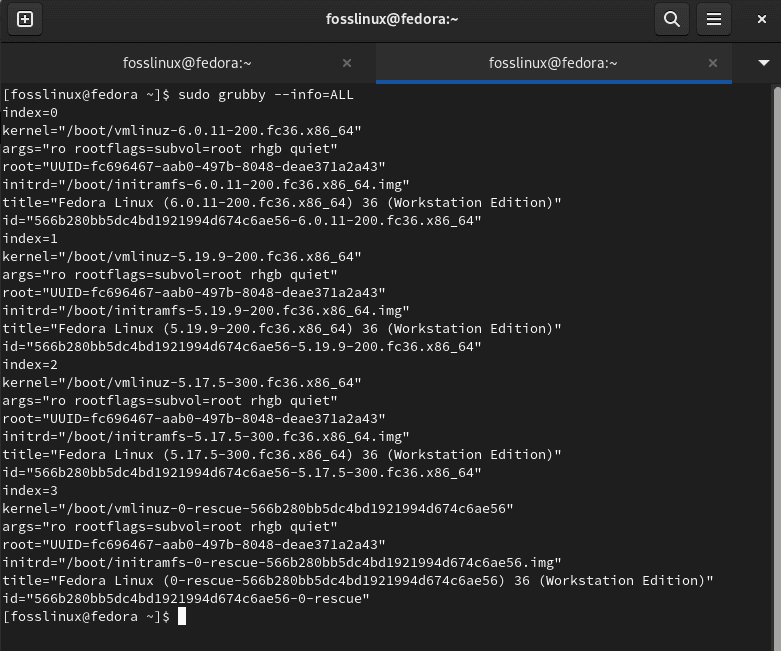781x651 pixels.
Task: Click the command 'sudo grubby --info=ALL'
Action: click(265, 95)
